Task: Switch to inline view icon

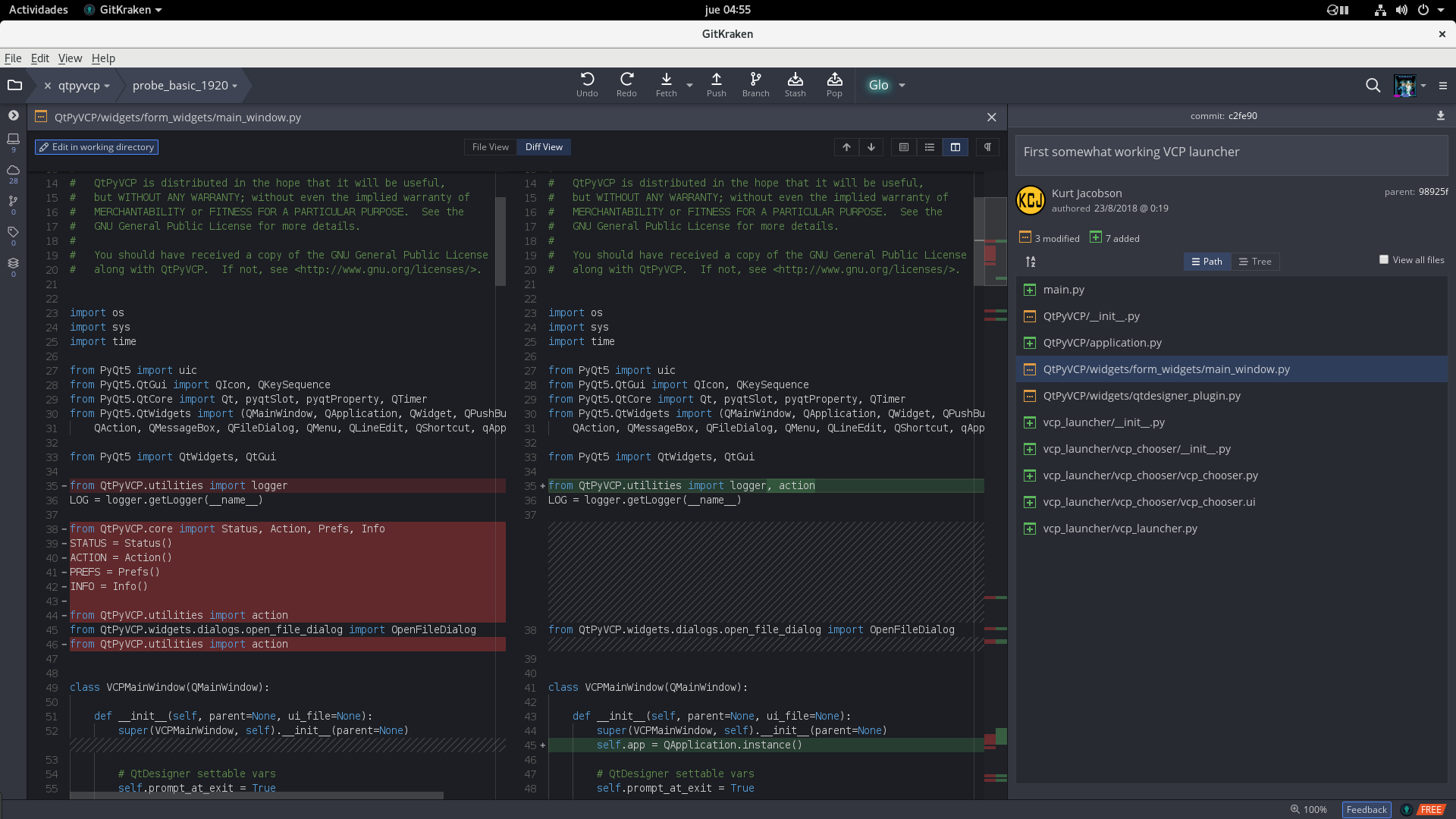Action: 930,147
